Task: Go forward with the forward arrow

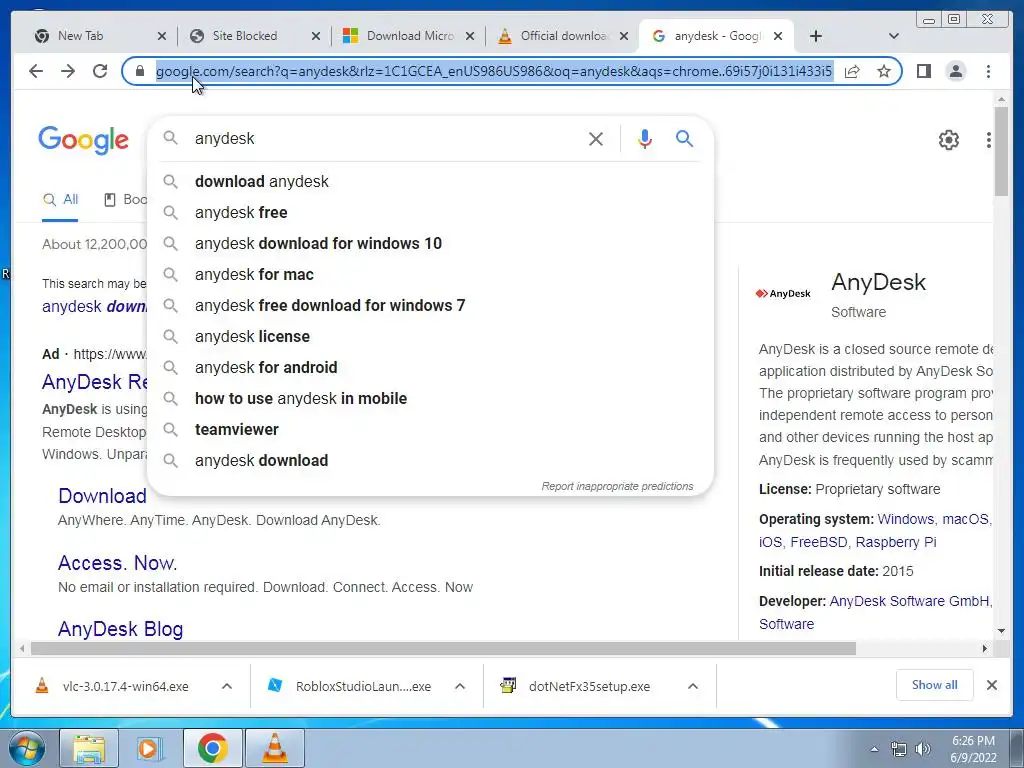Action: pyautogui.click(x=68, y=71)
